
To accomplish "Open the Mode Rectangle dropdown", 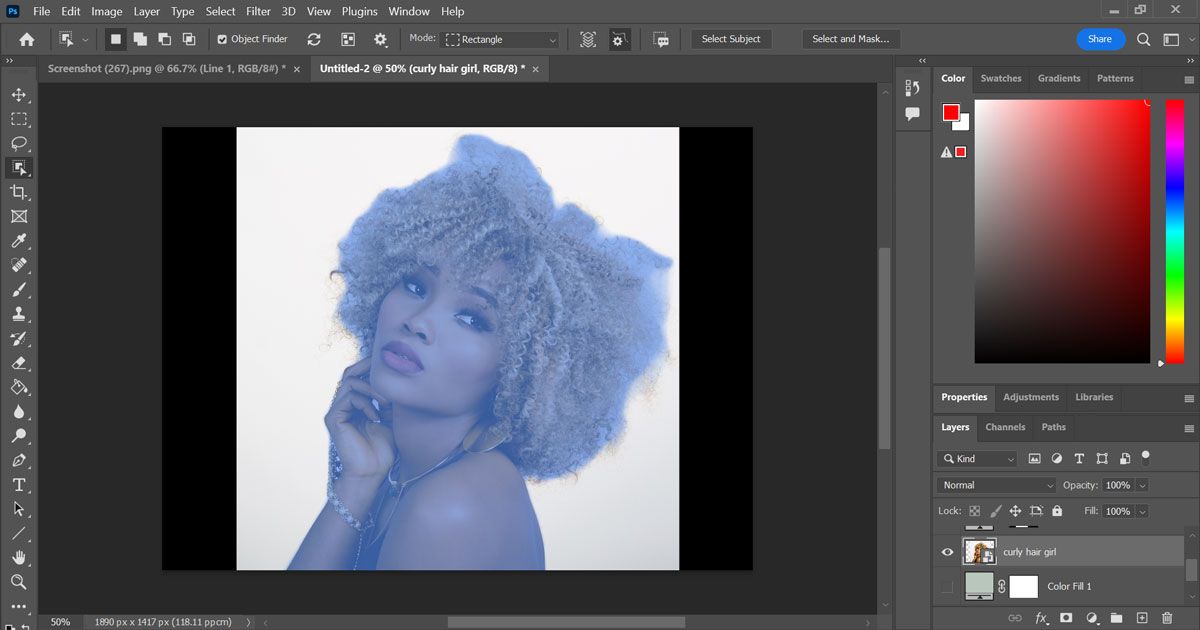I will click(x=500, y=39).
